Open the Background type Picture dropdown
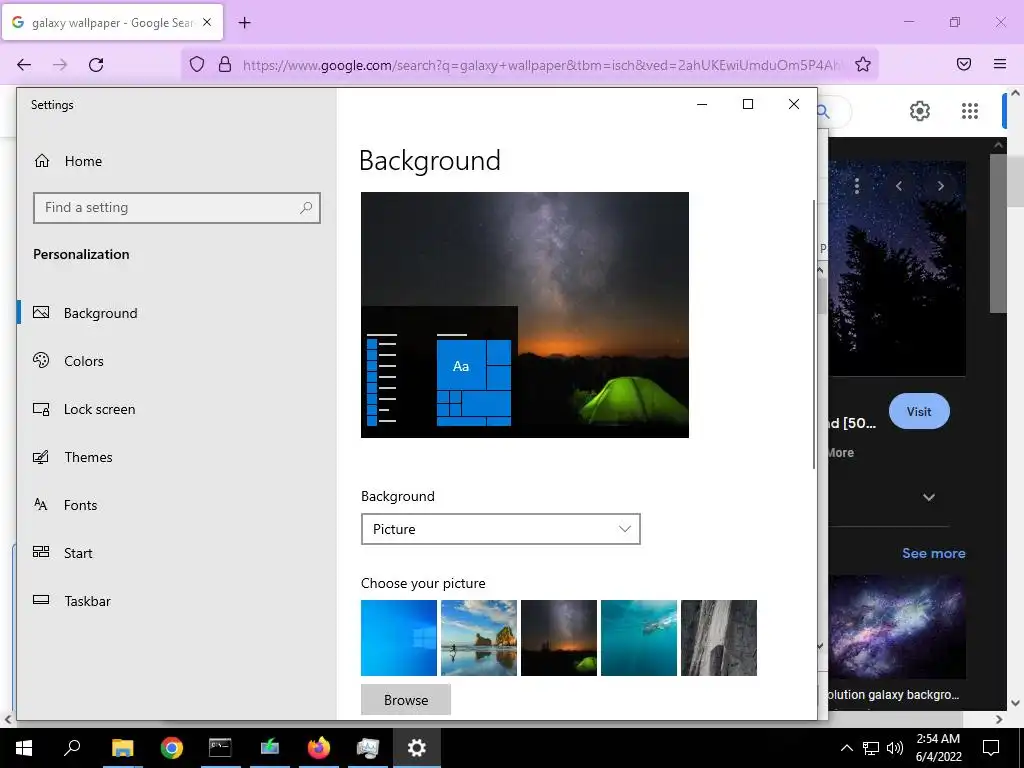 tap(500, 529)
